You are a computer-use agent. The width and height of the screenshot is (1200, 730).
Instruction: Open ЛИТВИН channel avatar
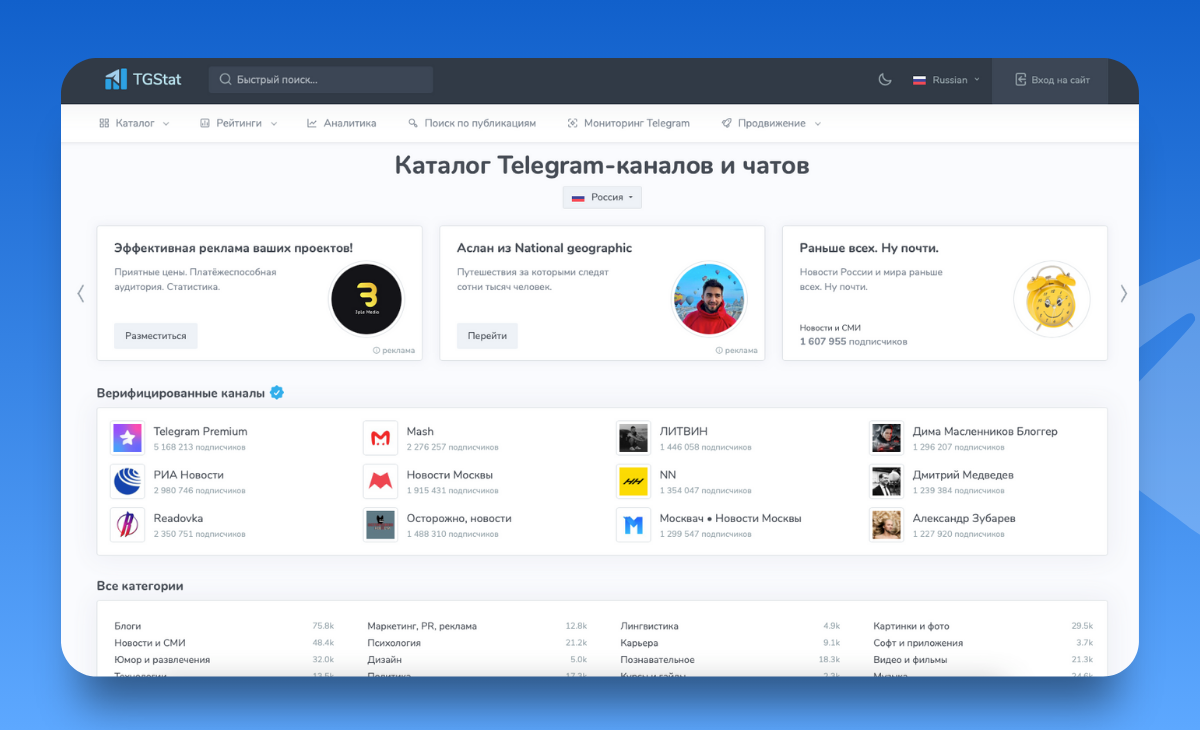[x=634, y=438]
